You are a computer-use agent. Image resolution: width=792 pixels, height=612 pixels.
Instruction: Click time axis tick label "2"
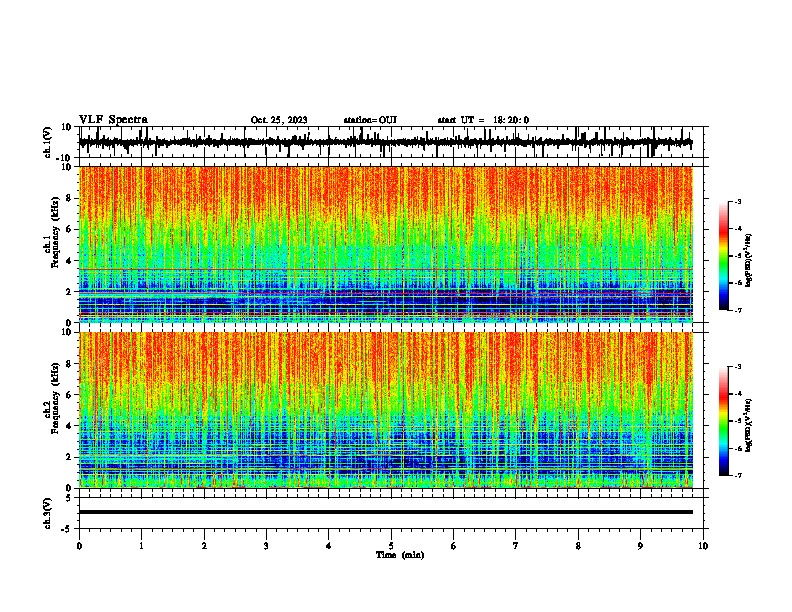coord(204,546)
